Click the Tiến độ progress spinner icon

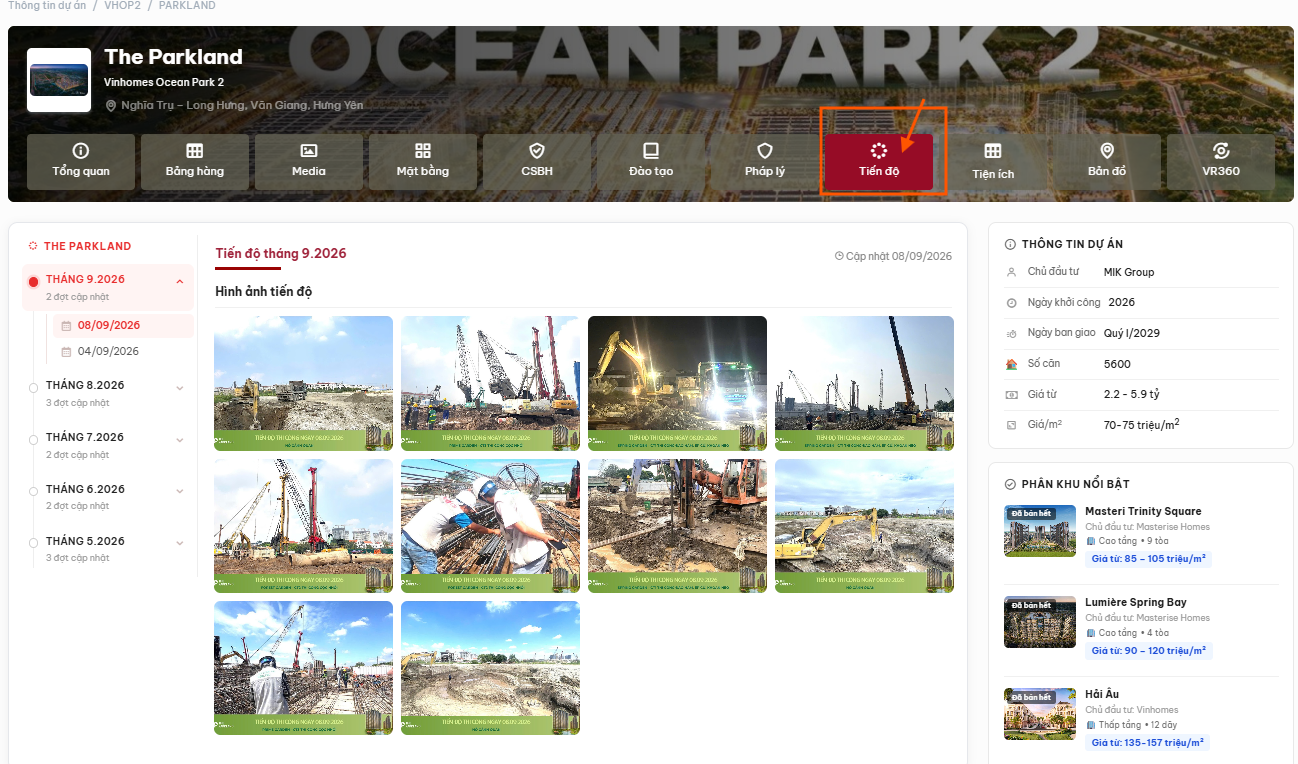pos(879,150)
